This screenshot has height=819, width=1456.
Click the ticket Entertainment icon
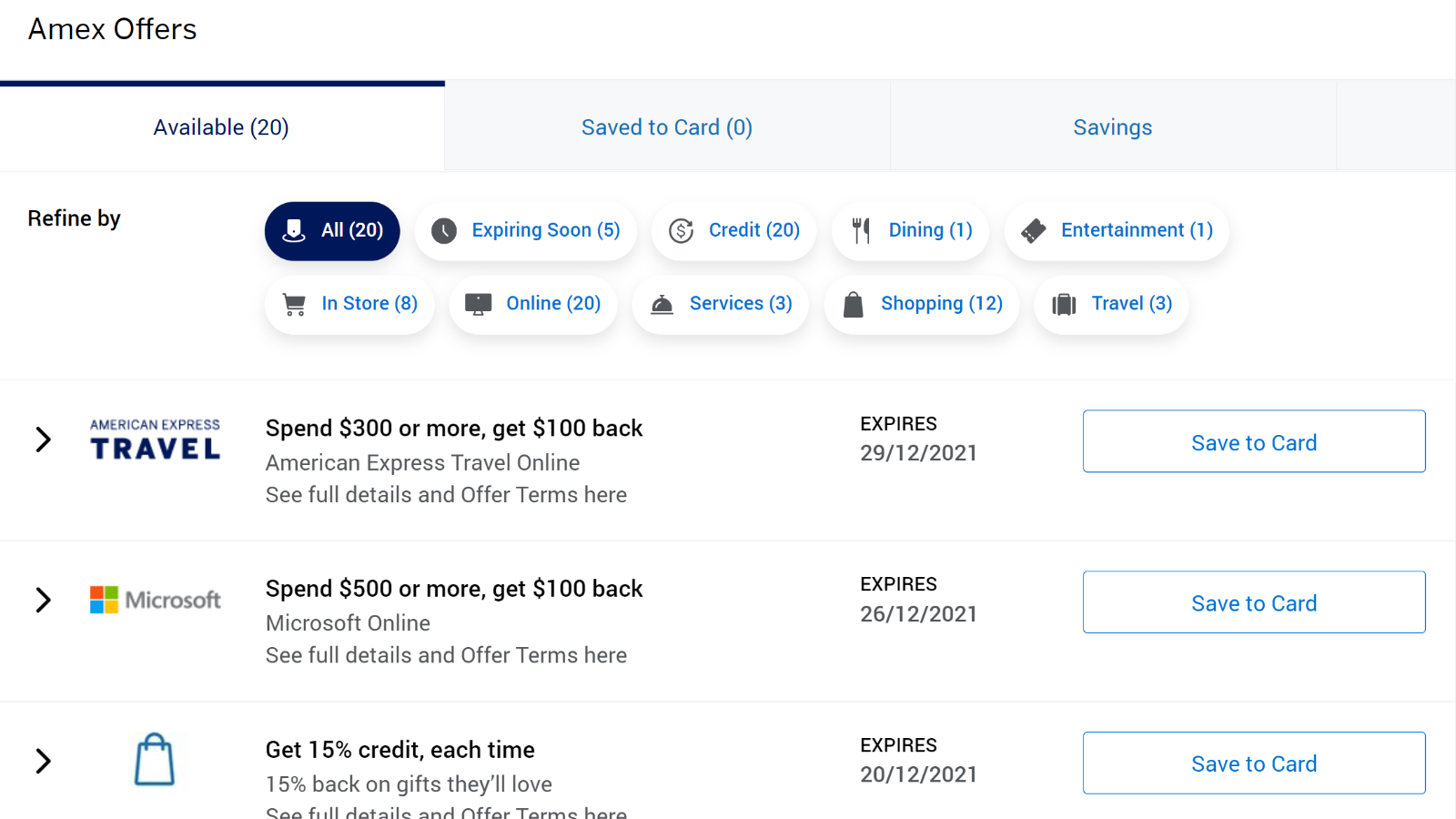pos(1034,231)
